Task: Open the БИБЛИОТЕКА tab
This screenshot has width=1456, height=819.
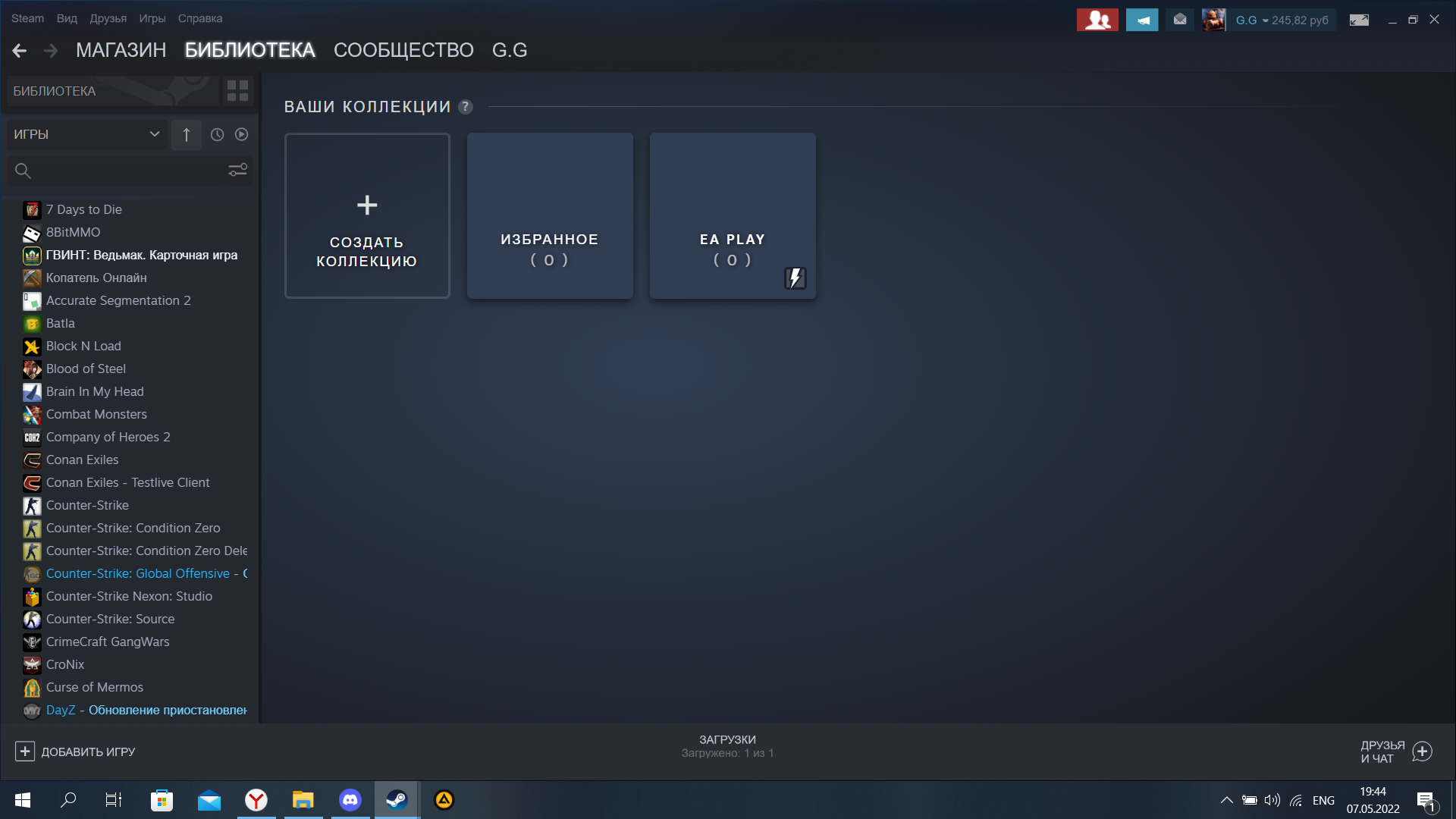Action: (x=249, y=50)
